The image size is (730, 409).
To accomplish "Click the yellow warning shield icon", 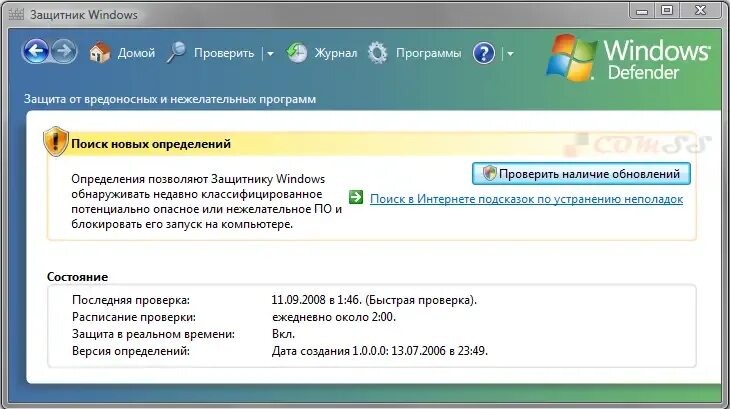I will point(56,141).
